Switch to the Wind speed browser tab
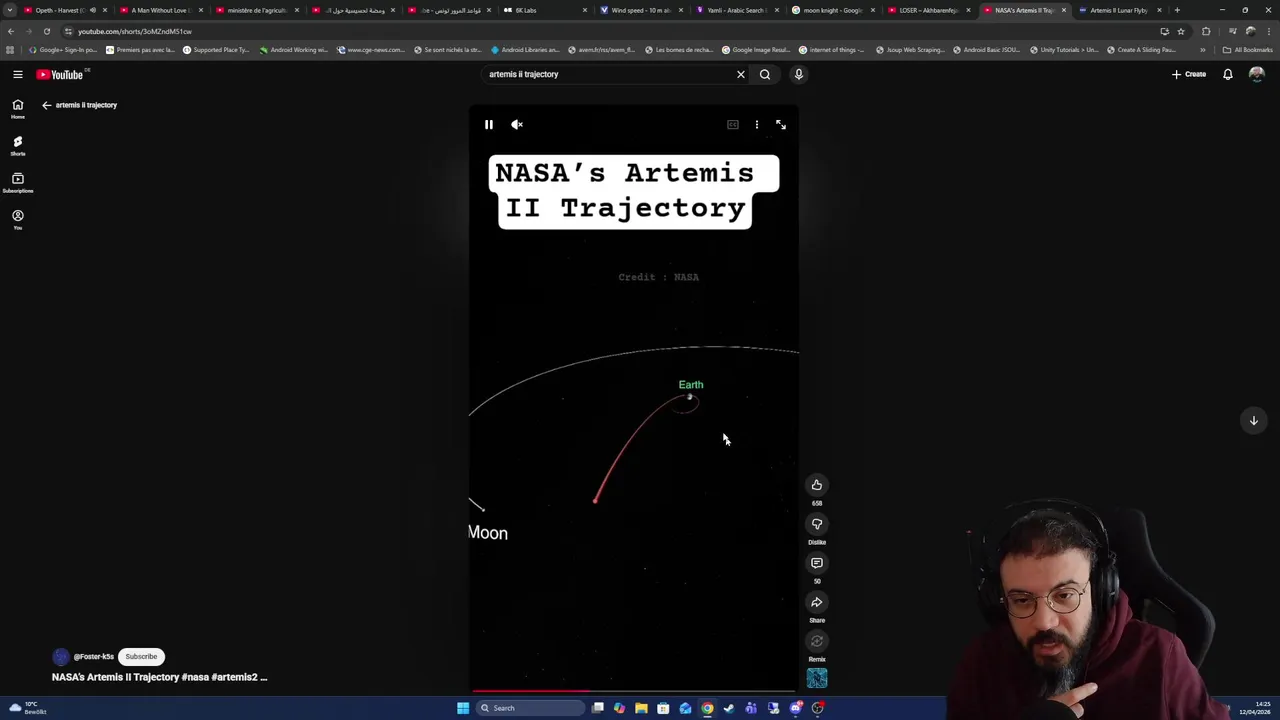The image size is (1280, 720). pos(640,10)
